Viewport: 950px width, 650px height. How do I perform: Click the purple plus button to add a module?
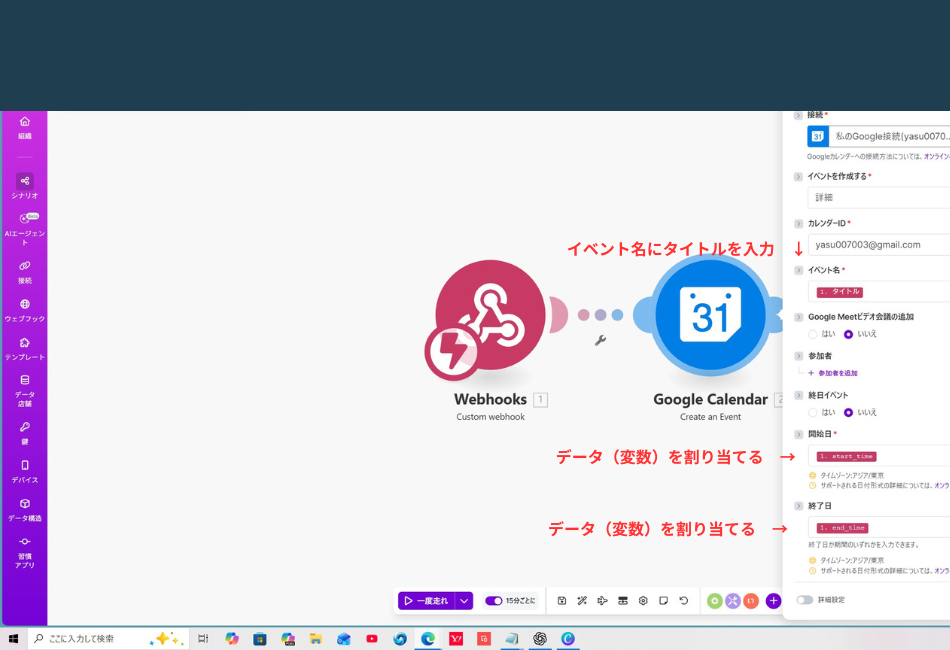click(772, 600)
